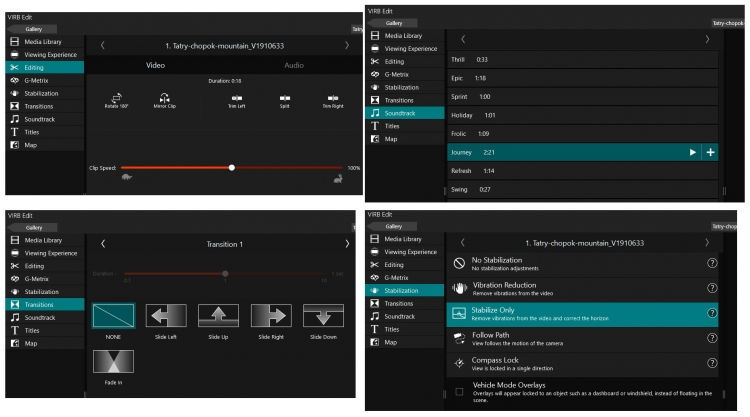750x417 pixels.
Task: Go to next transition from Transition 1
Action: 347,243
